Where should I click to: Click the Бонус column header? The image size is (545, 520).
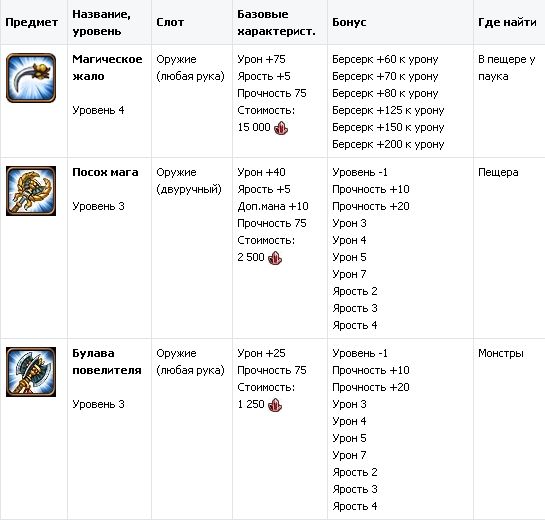tap(349, 23)
